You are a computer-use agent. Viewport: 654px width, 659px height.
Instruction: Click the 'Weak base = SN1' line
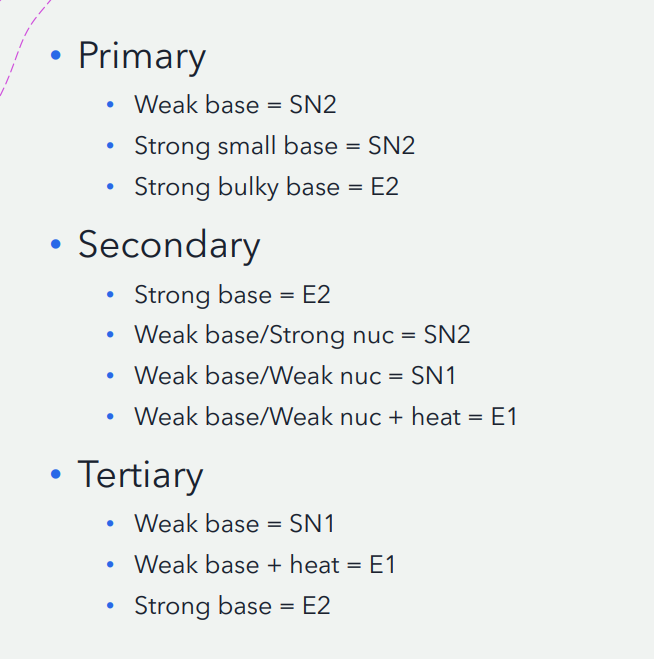point(235,523)
